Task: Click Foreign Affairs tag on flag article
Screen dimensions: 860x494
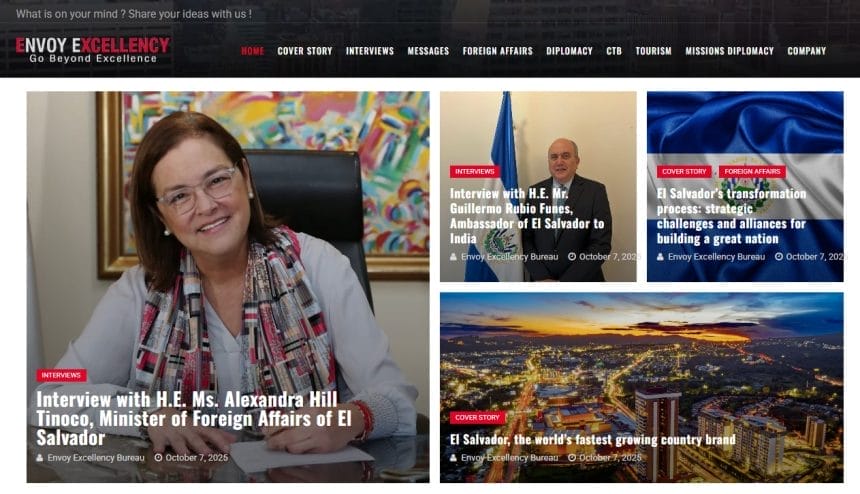Action: [x=752, y=172]
